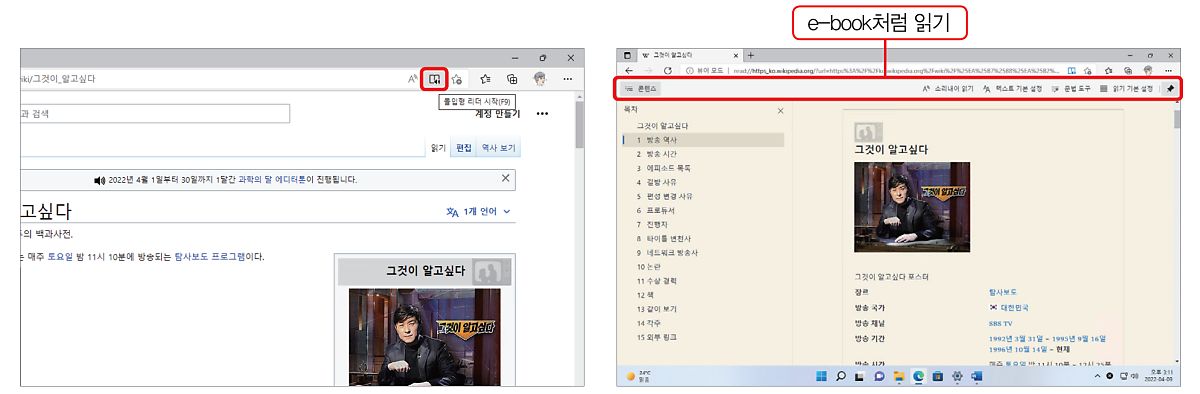Exit Immersive Reader via address bar icon
The width and height of the screenshot is (1200, 394).
click(x=1071, y=71)
